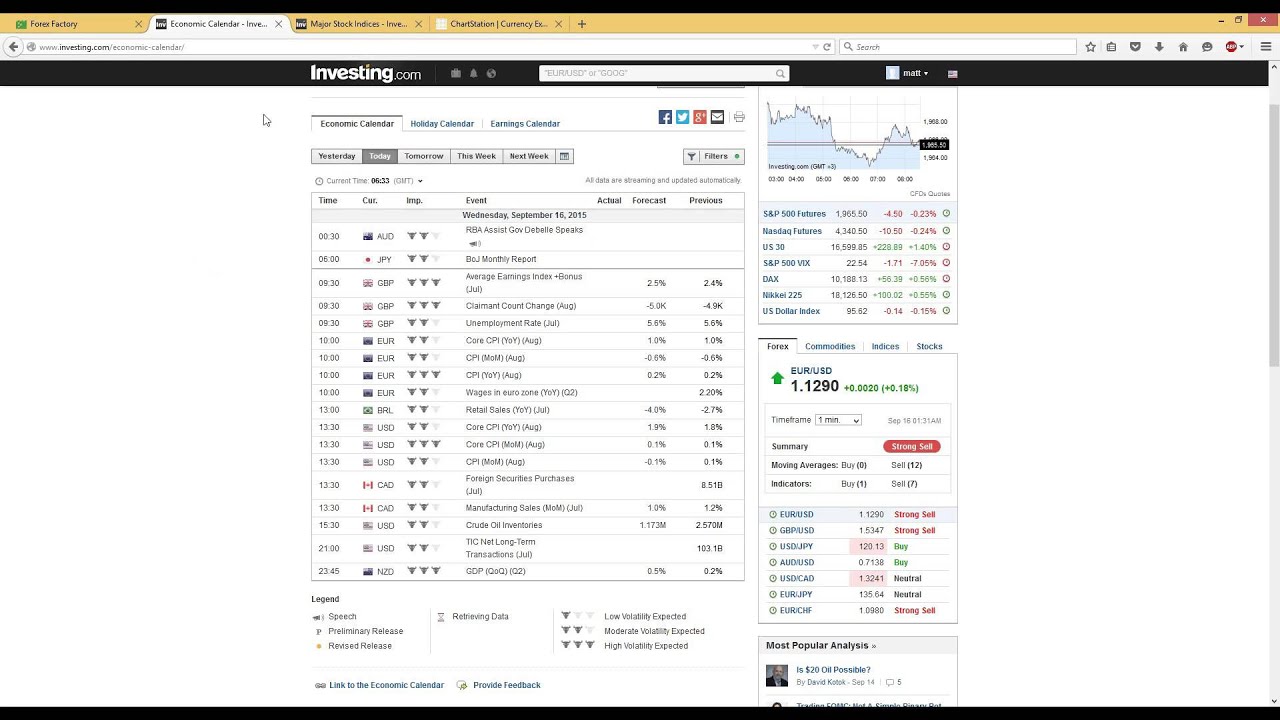Click the matt user avatar
This screenshot has width=1280, height=720.
(892, 73)
